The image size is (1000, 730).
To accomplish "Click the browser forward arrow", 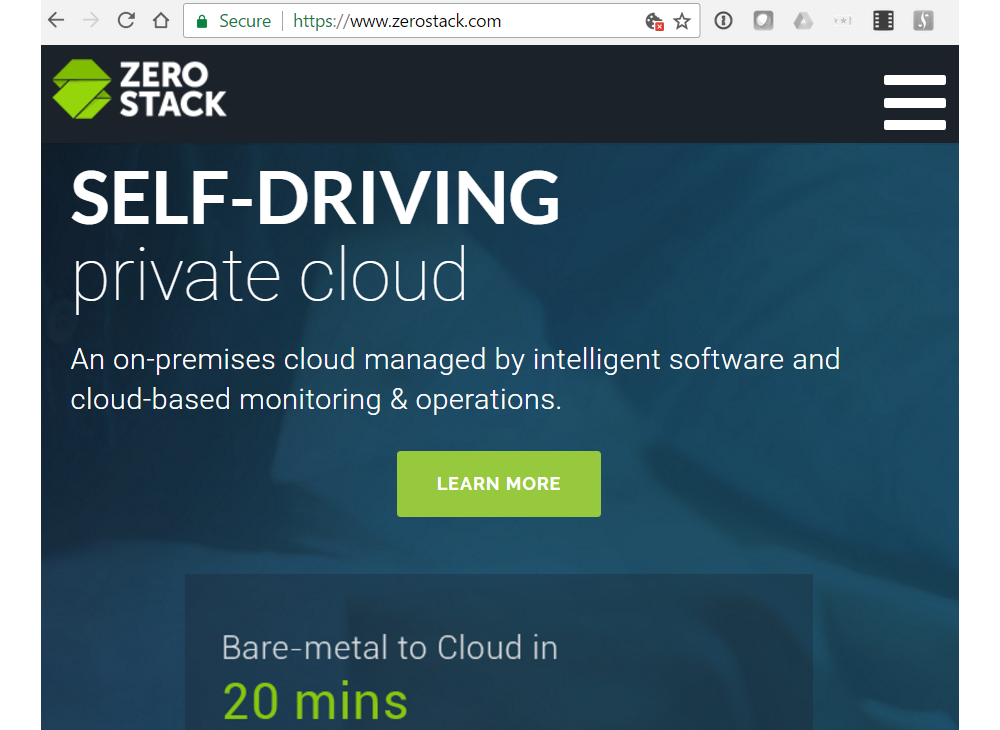I will click(91, 20).
